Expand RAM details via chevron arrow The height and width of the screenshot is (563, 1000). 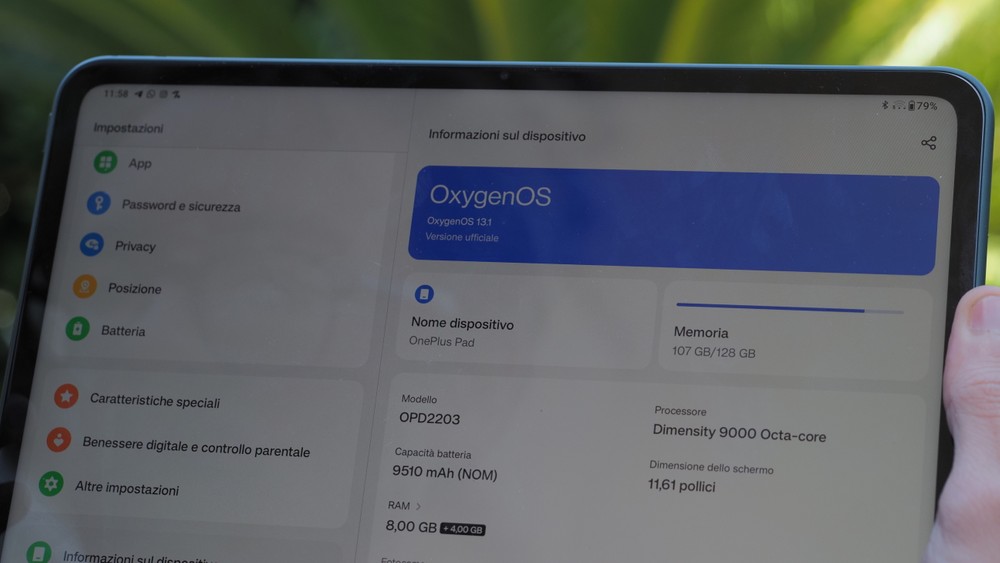point(418,507)
